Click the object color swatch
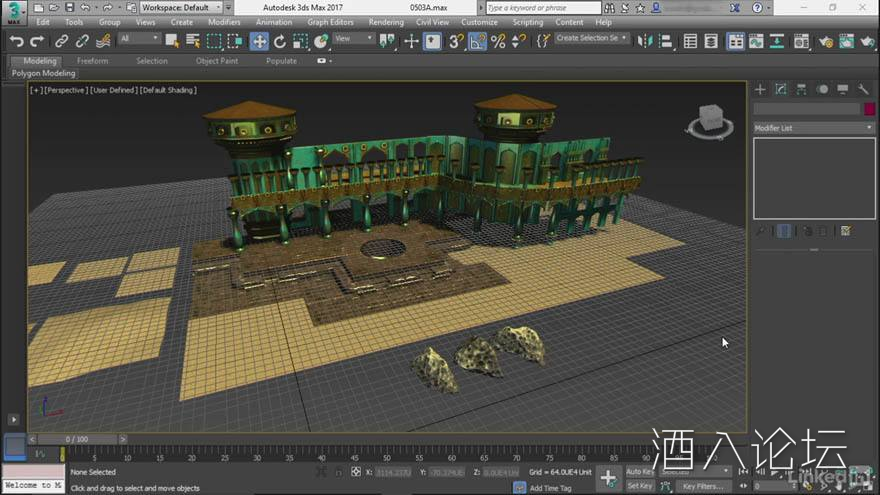Image resolution: width=880 pixels, height=495 pixels. (868, 109)
